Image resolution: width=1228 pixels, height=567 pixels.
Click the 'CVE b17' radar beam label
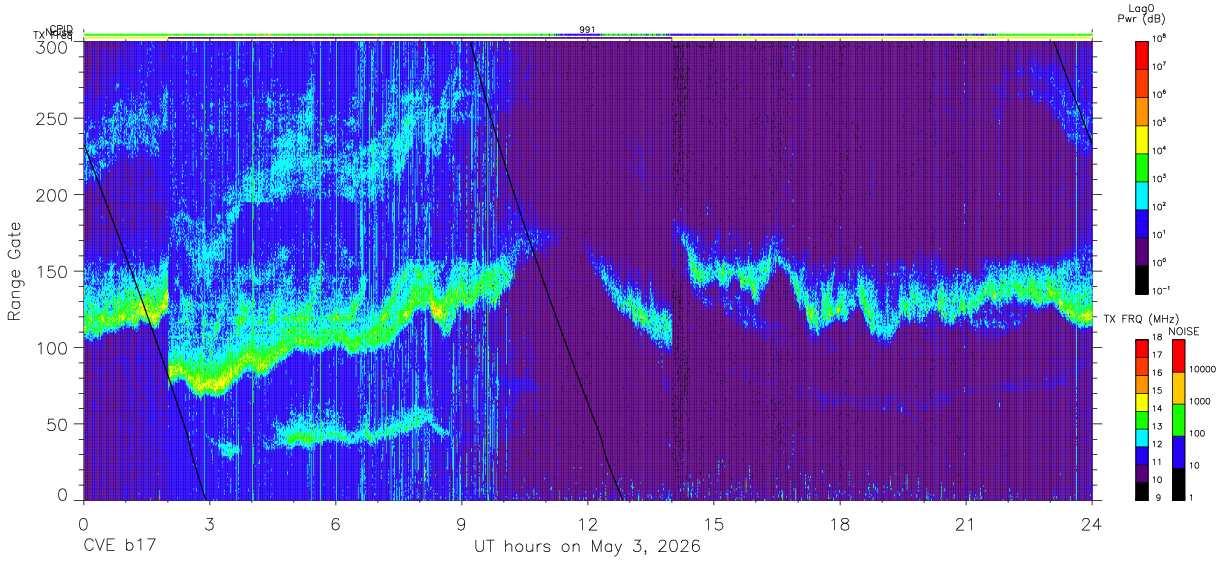tap(119, 547)
